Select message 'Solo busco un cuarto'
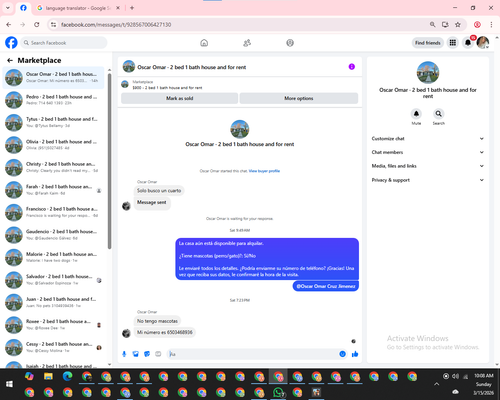 click(159, 191)
